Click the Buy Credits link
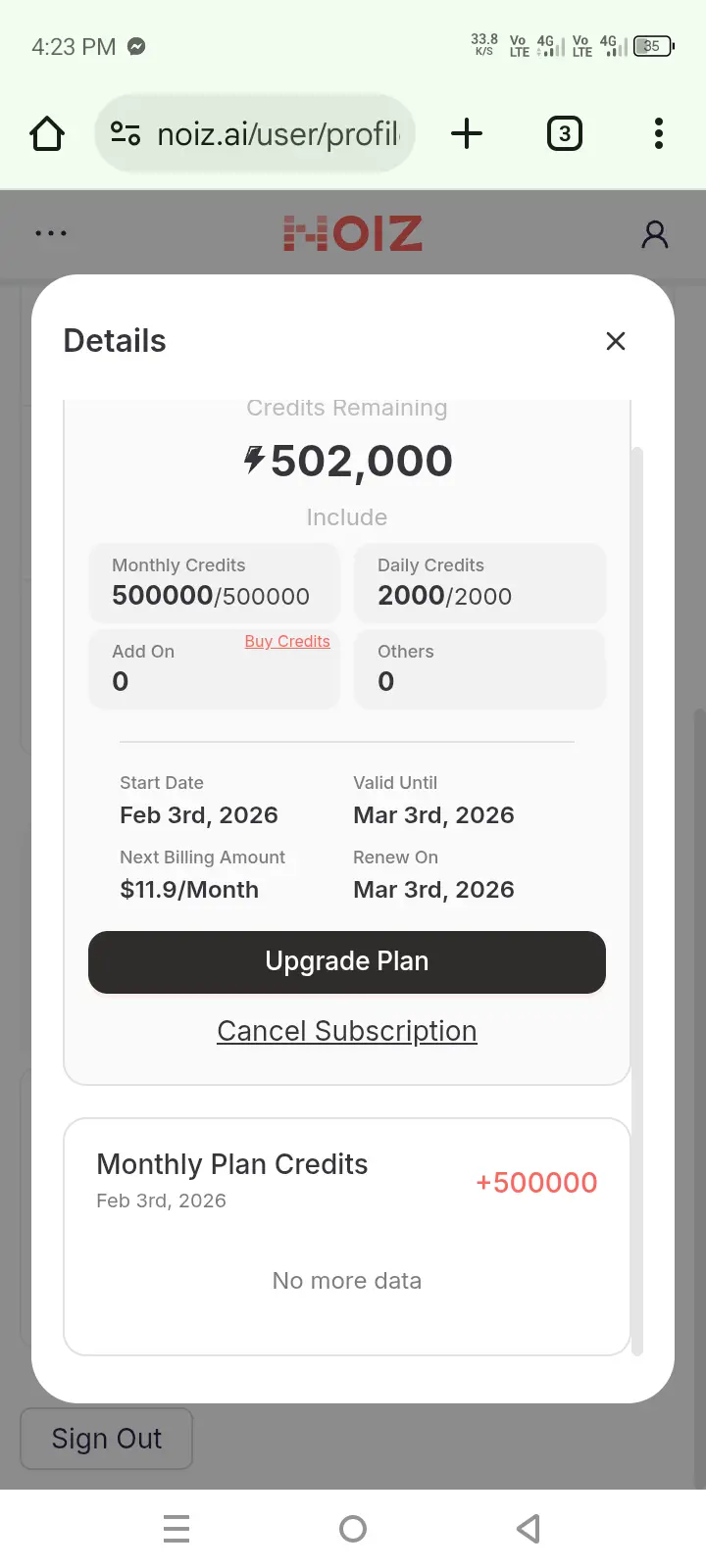Screen dimensions: 706x1568 287,641
